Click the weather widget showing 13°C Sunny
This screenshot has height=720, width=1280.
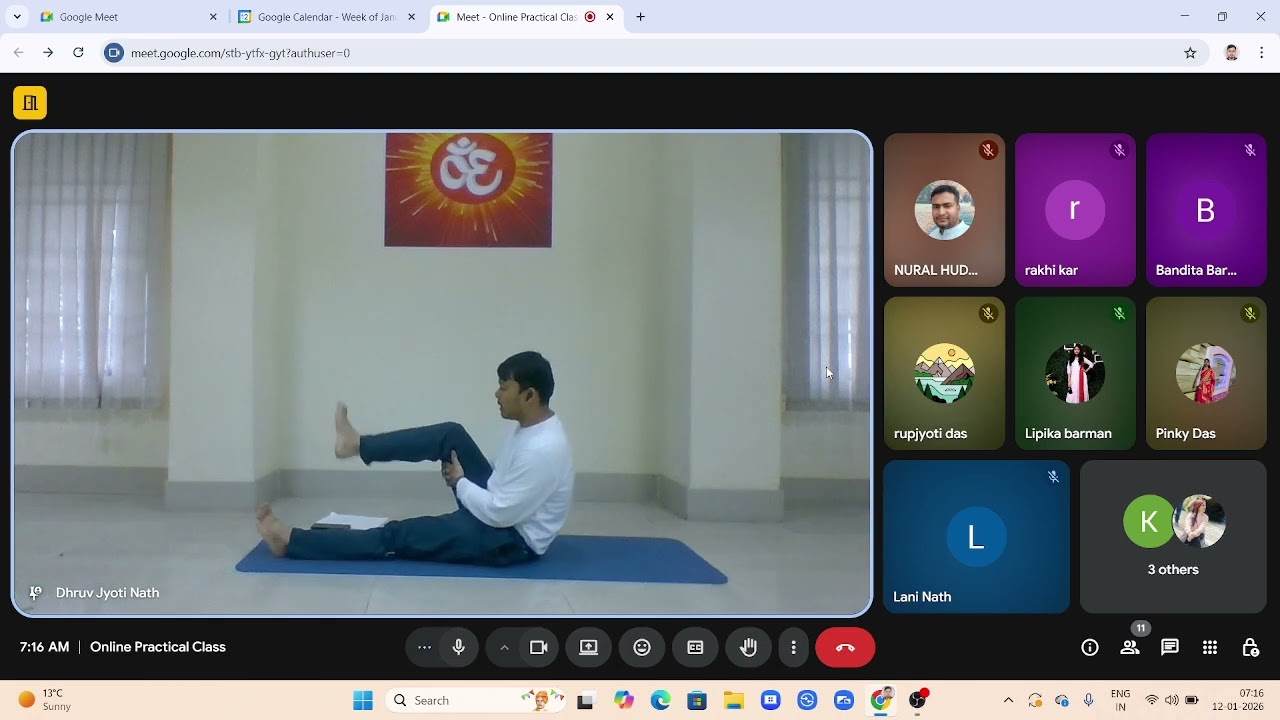coord(45,700)
